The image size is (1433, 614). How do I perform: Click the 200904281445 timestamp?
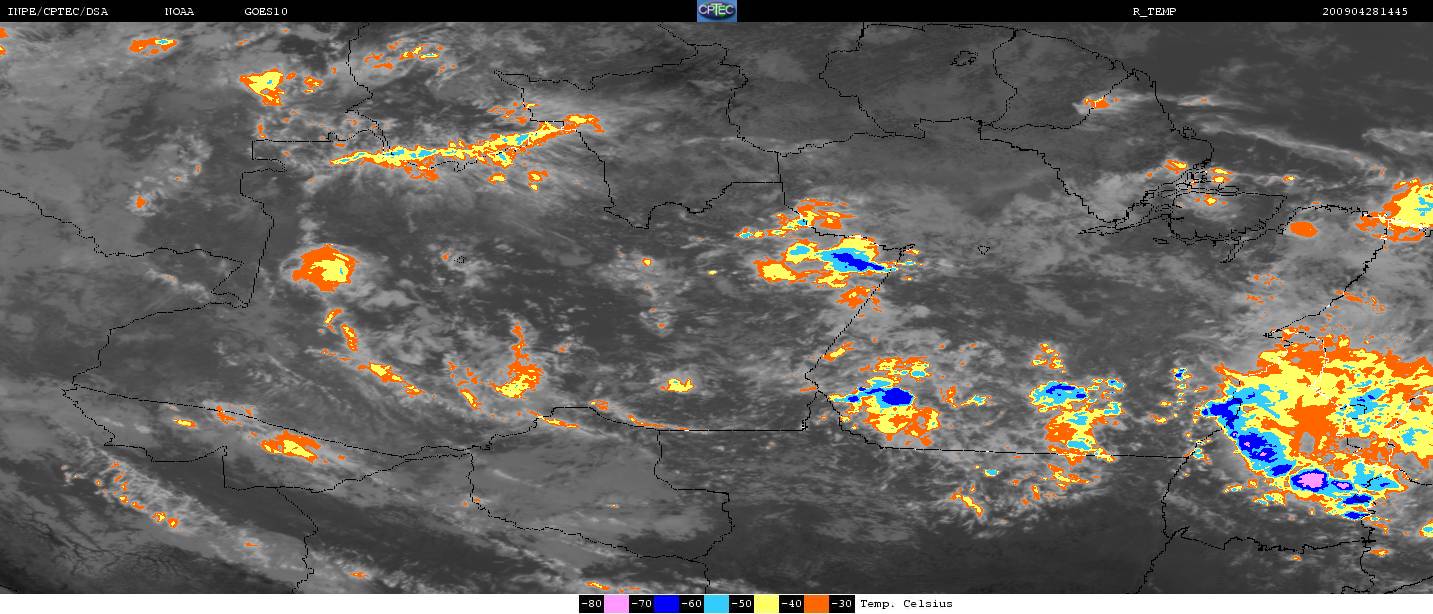[1365, 12]
